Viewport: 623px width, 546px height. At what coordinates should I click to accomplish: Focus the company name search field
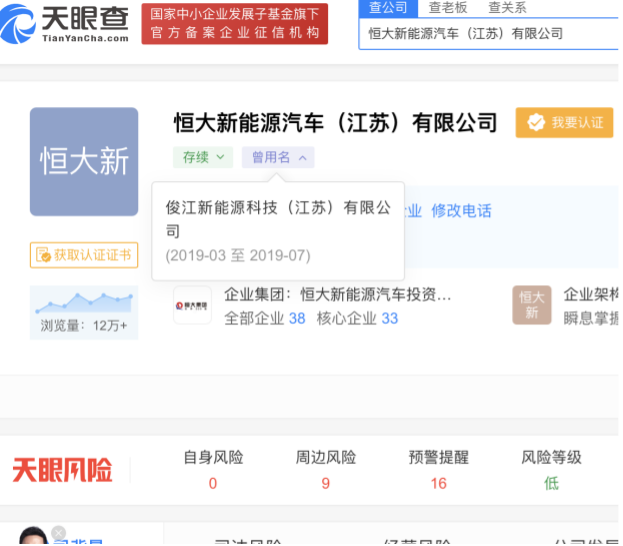[x=489, y=34]
